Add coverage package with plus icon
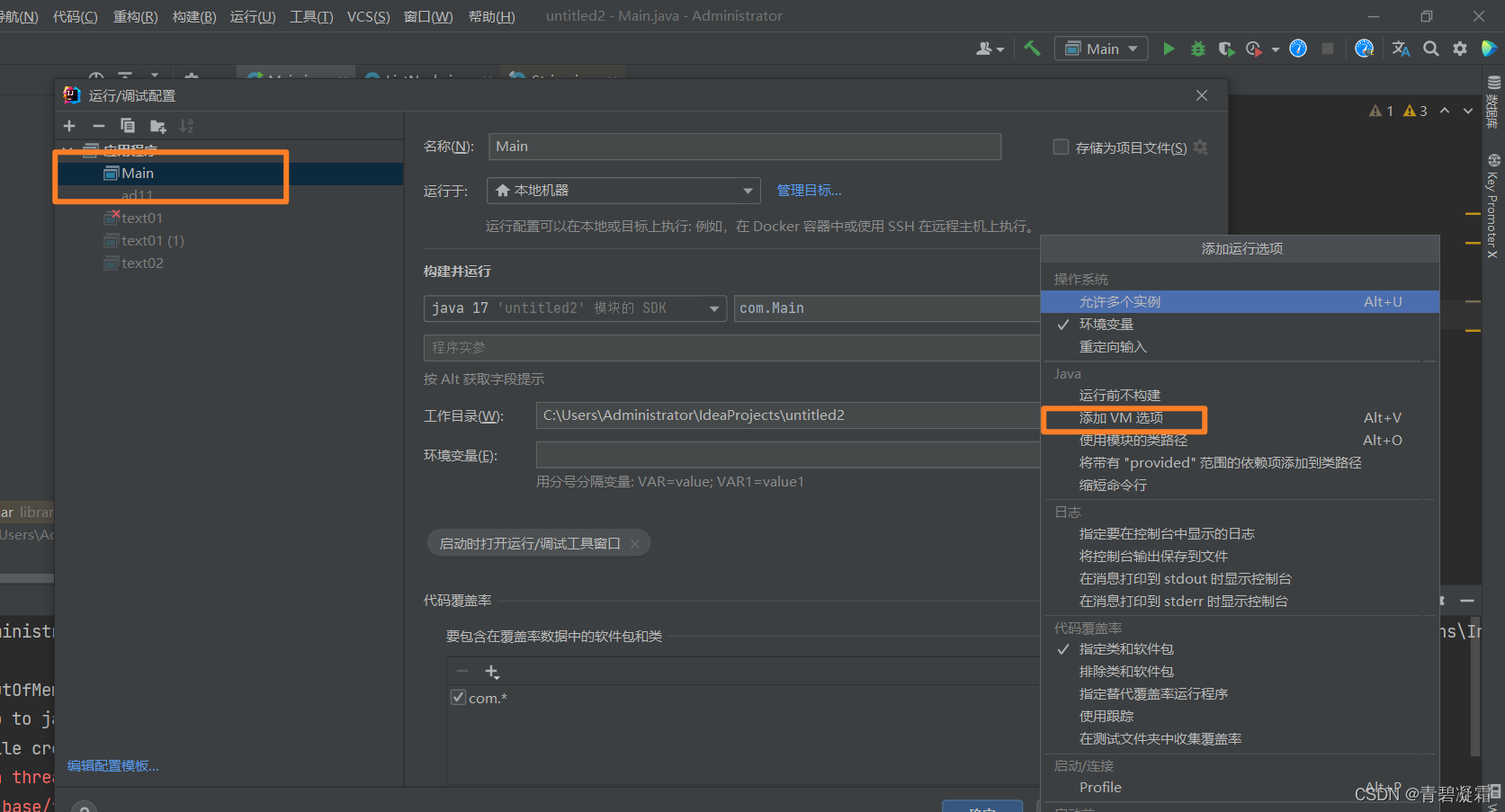Screen dimensions: 1505x812 click(492, 672)
